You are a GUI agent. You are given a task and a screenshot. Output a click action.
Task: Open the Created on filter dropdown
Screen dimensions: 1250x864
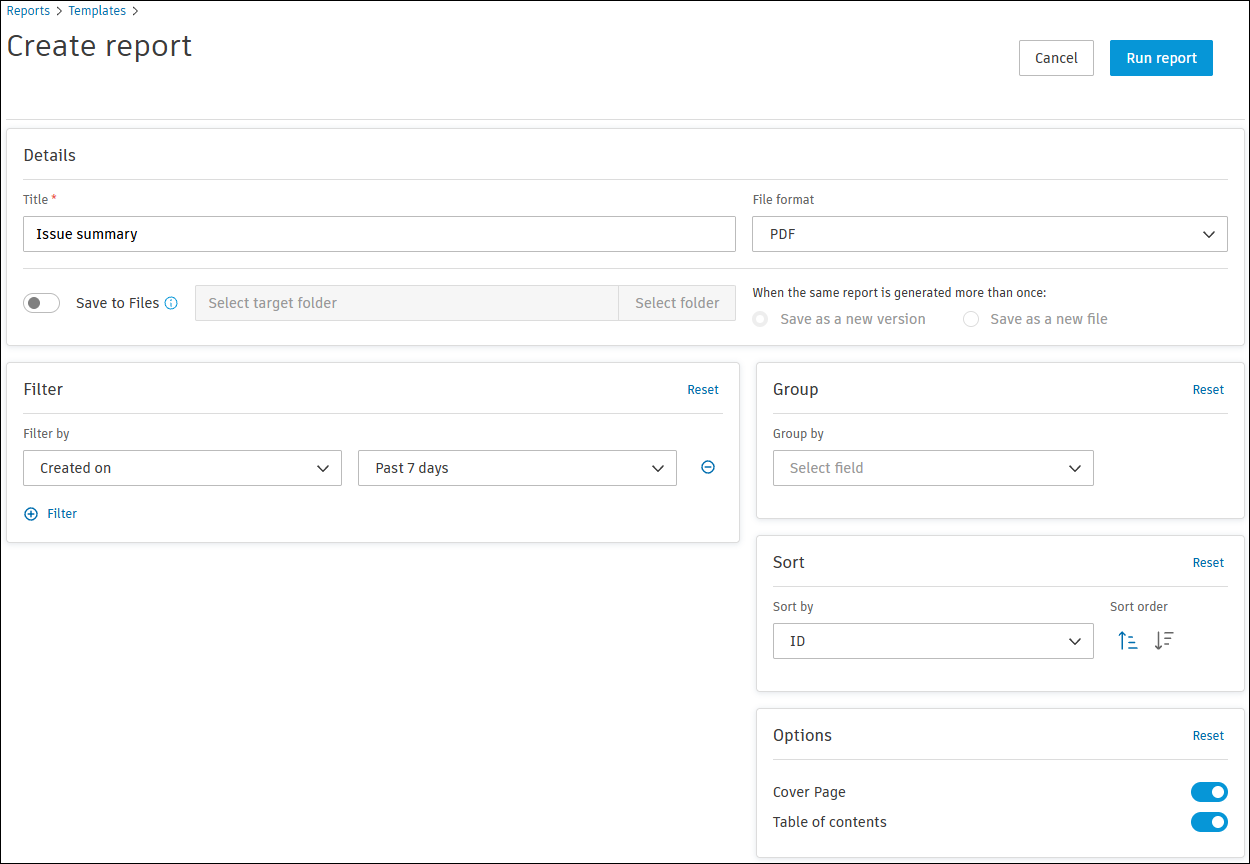(182, 468)
